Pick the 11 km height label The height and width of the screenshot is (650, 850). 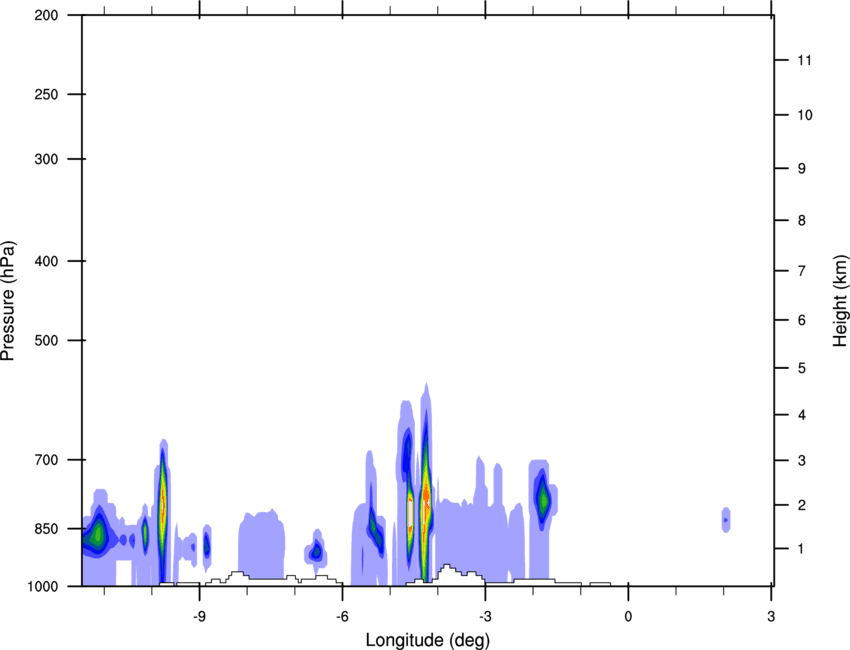[805, 60]
